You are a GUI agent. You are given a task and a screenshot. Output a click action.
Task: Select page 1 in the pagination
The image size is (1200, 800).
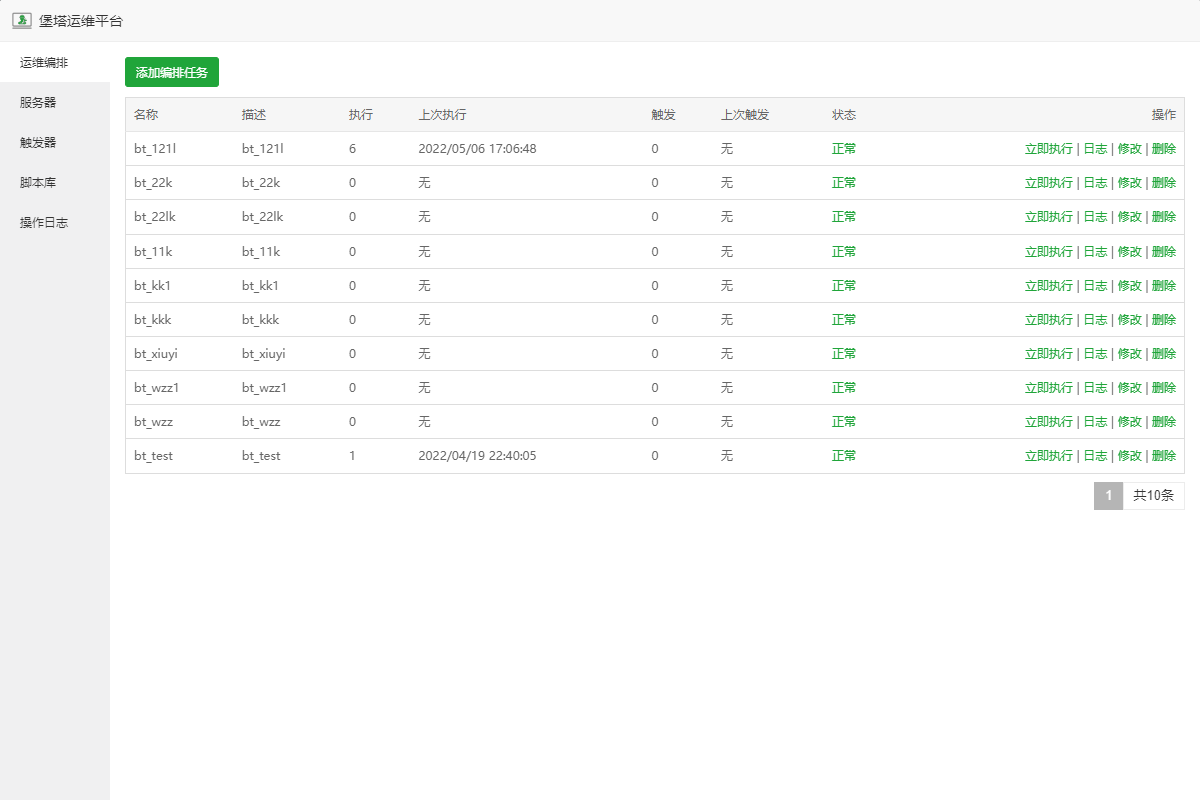1108,495
